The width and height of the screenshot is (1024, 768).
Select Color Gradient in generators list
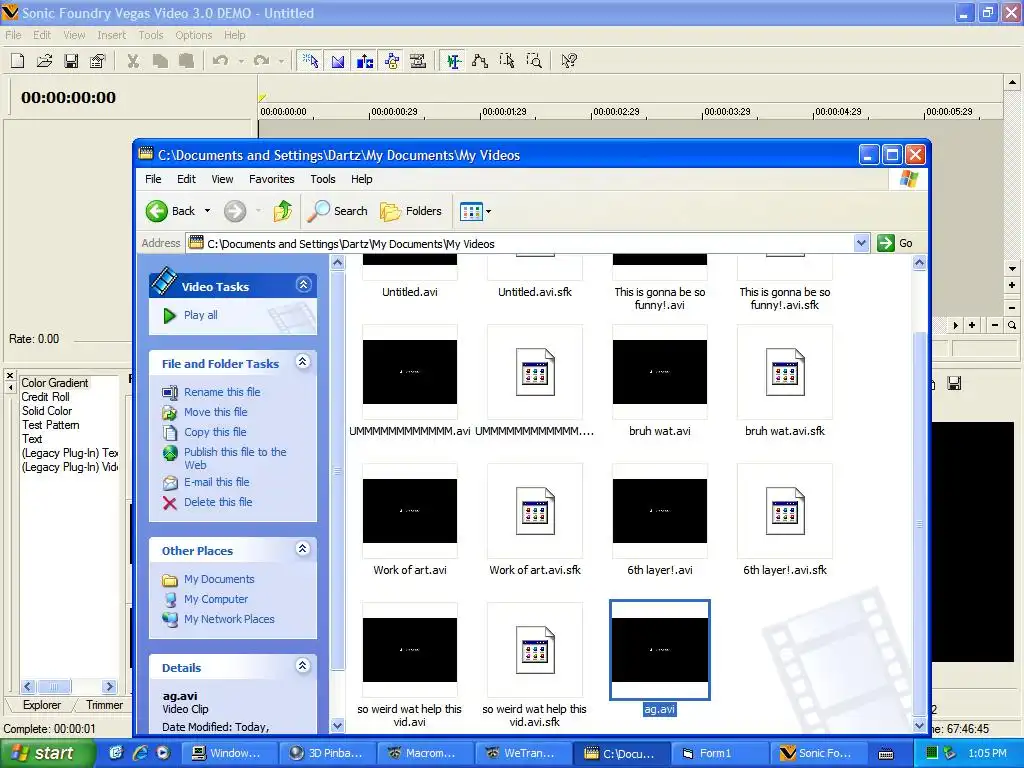click(54, 383)
